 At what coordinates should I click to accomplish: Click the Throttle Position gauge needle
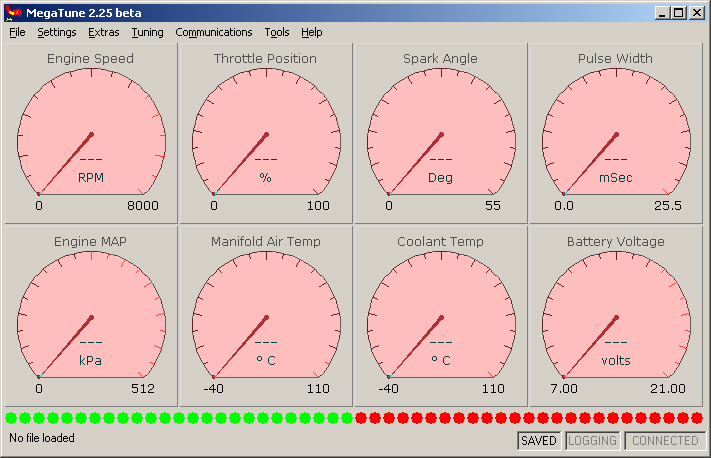click(x=240, y=164)
